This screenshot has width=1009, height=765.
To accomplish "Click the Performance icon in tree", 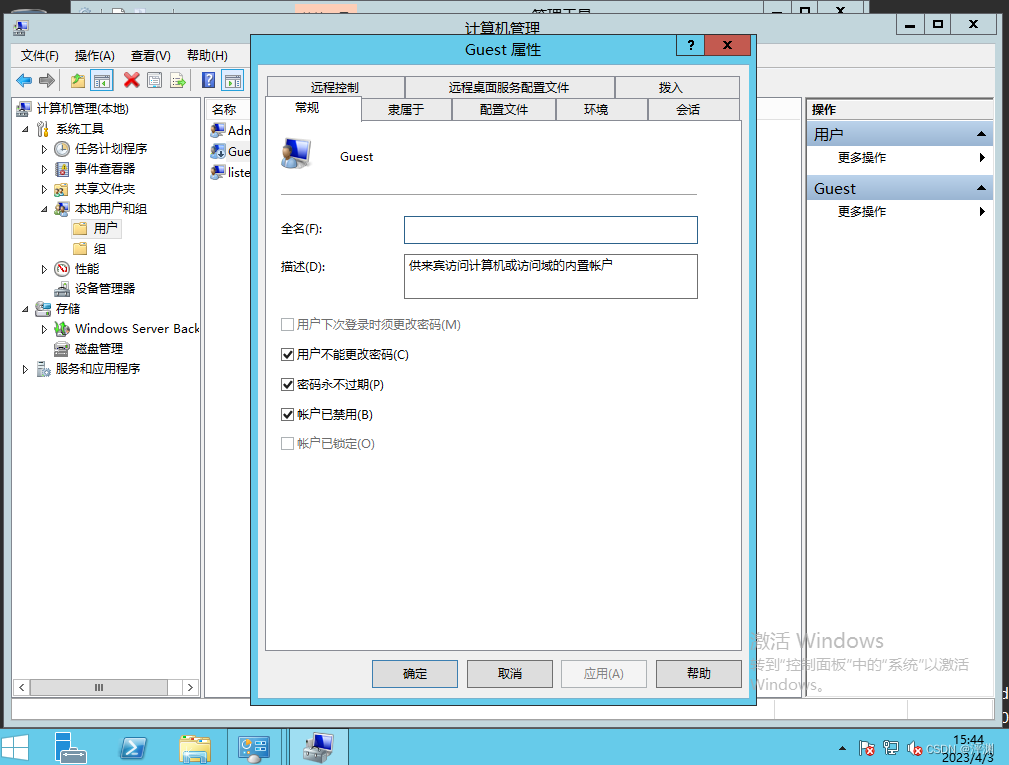I will pyautogui.click(x=62, y=269).
